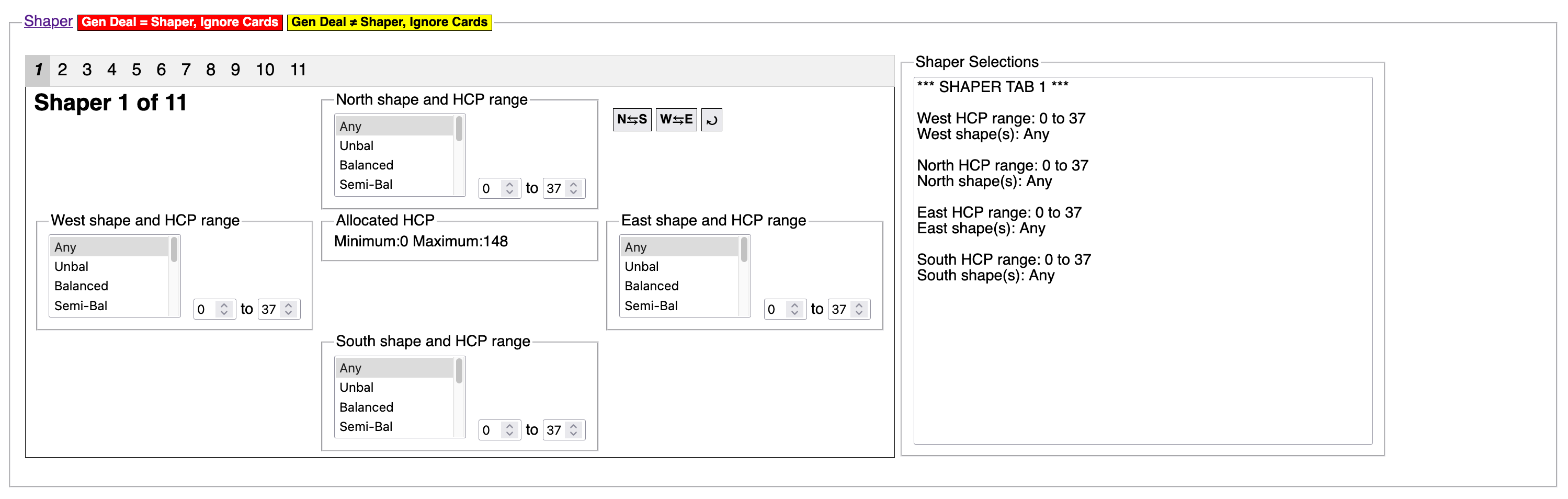The width and height of the screenshot is (1568, 499).
Task: Switch to Shaper tab 5
Action: (137, 70)
